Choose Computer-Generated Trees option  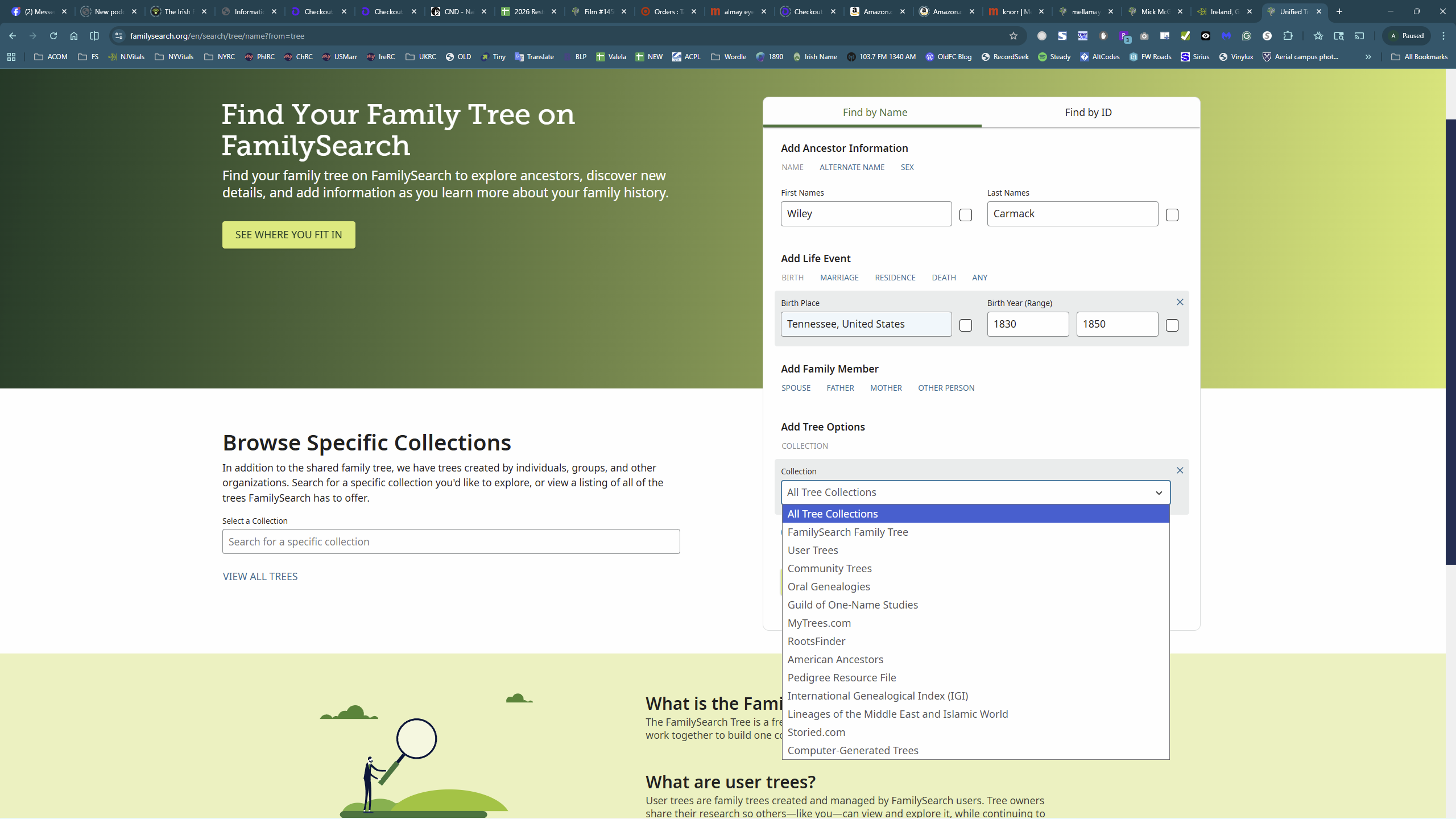(x=975, y=751)
